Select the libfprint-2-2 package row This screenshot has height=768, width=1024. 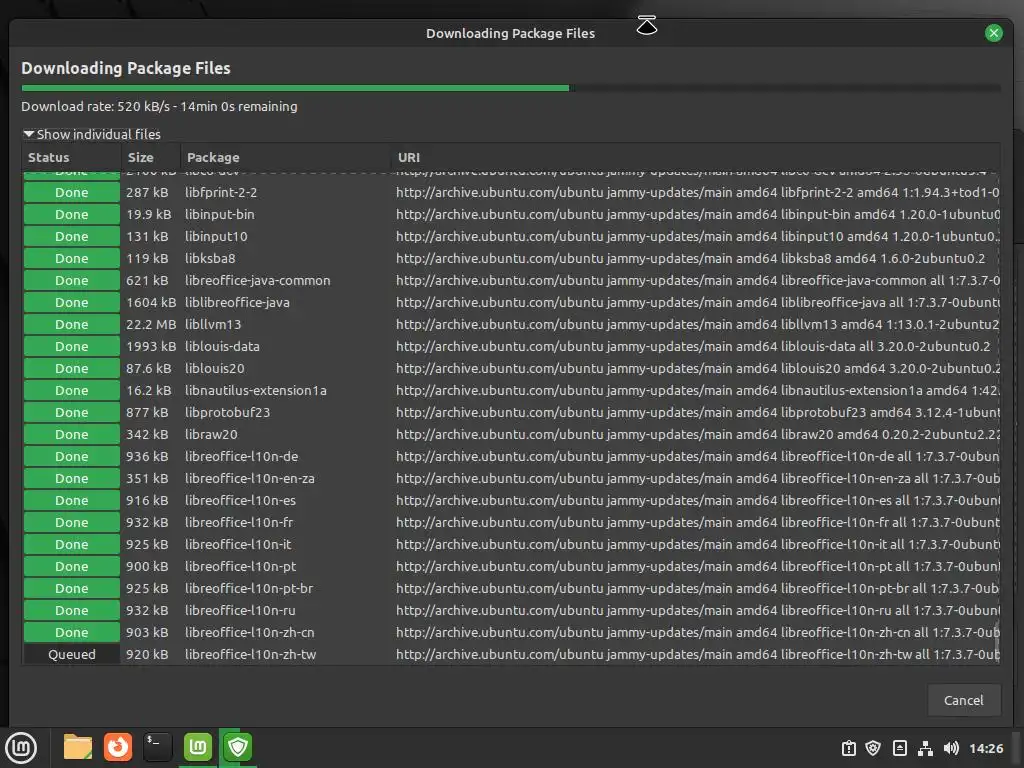[x=511, y=193]
